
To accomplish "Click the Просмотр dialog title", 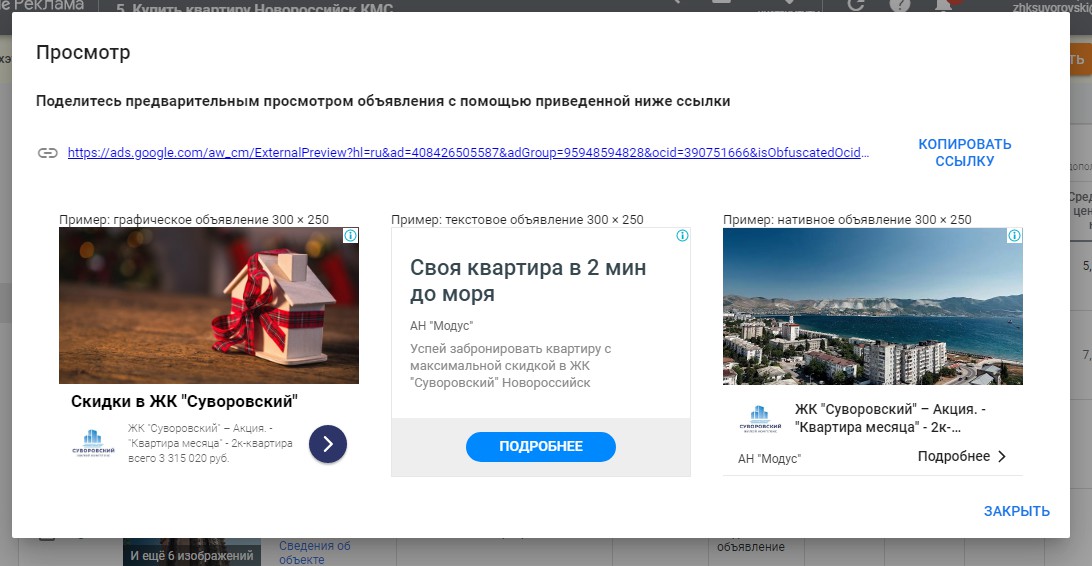I will [83, 52].
